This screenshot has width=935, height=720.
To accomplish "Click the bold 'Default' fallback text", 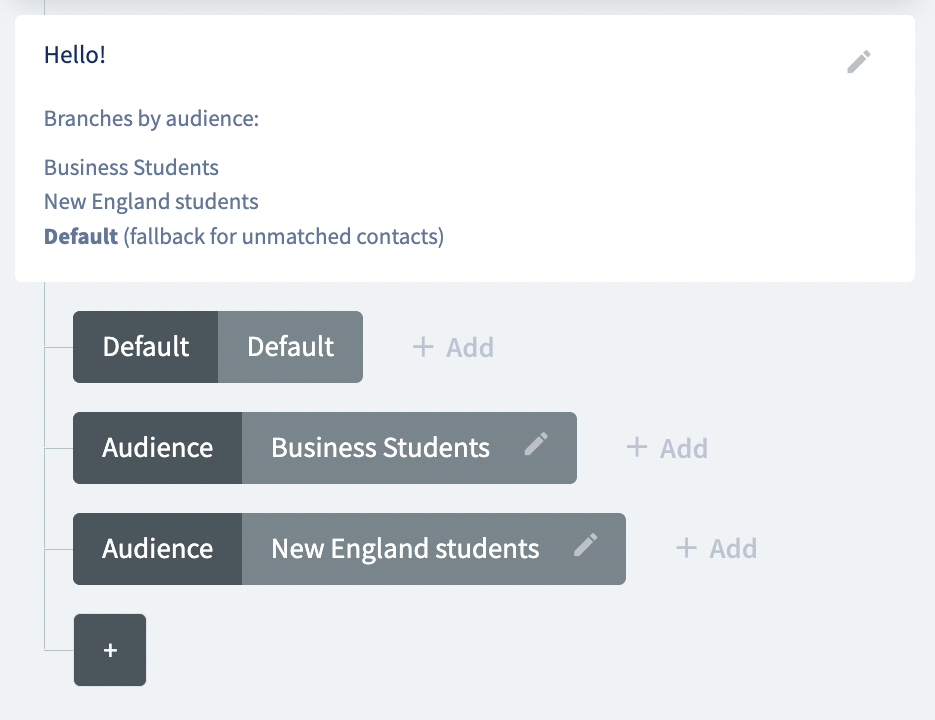I will pos(81,237).
